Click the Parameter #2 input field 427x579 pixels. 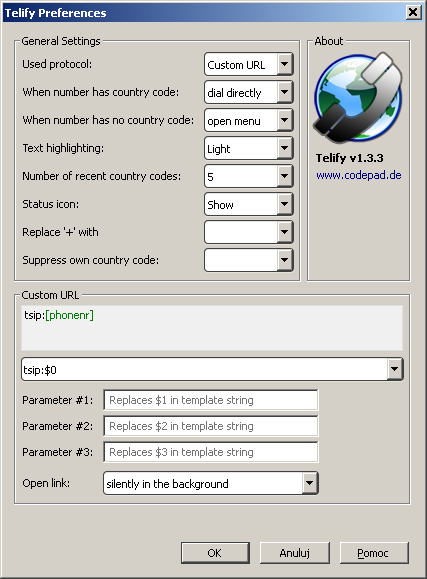click(211, 426)
